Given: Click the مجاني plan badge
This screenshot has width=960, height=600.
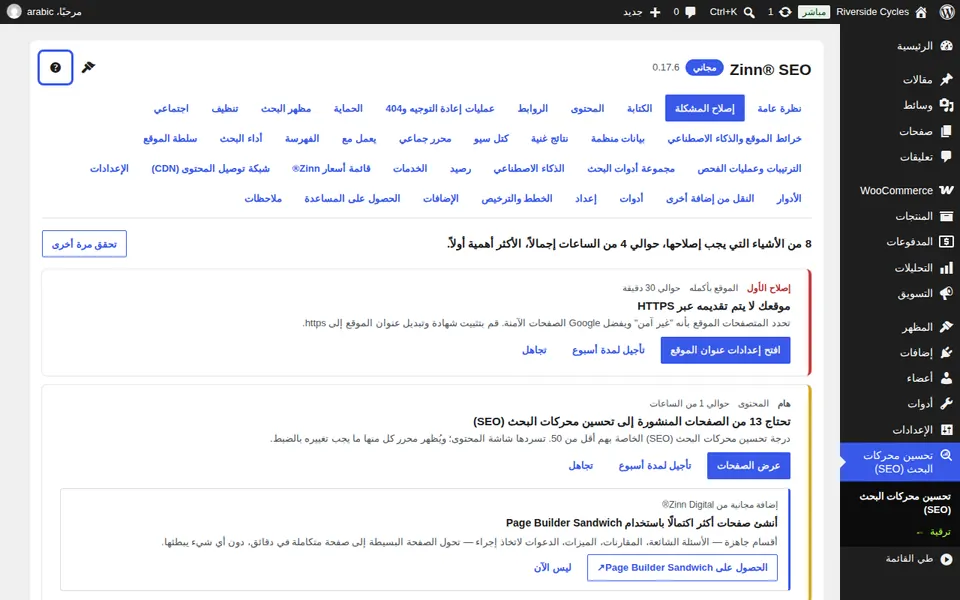Looking at the screenshot, I should (x=704, y=67).
